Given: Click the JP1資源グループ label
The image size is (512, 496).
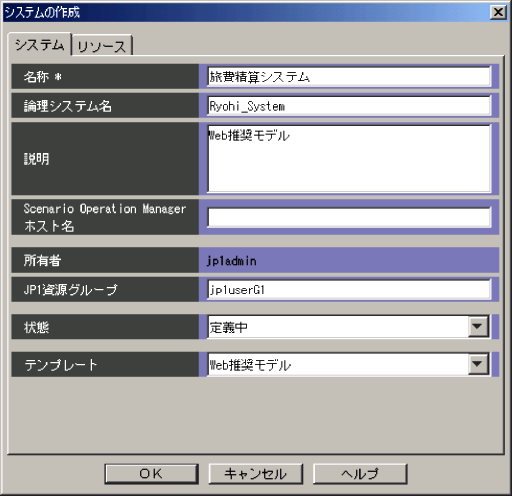Looking at the screenshot, I should (71, 290).
